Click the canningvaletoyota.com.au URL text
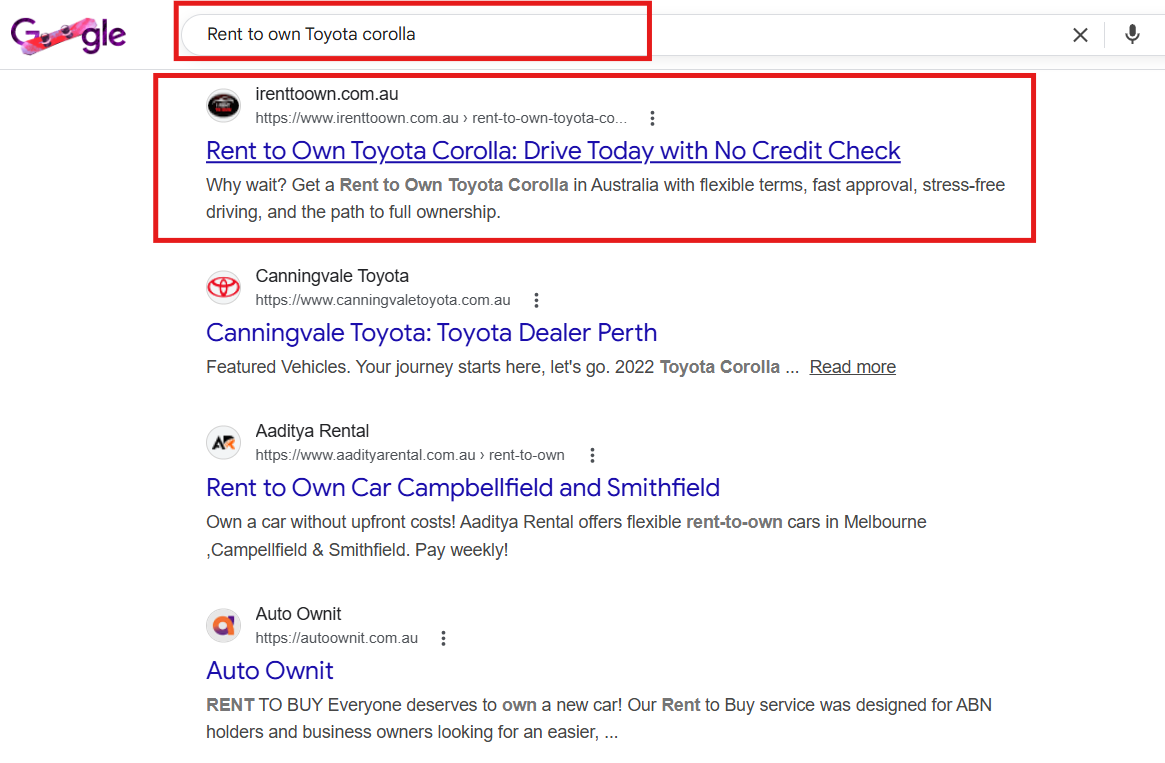 (383, 300)
